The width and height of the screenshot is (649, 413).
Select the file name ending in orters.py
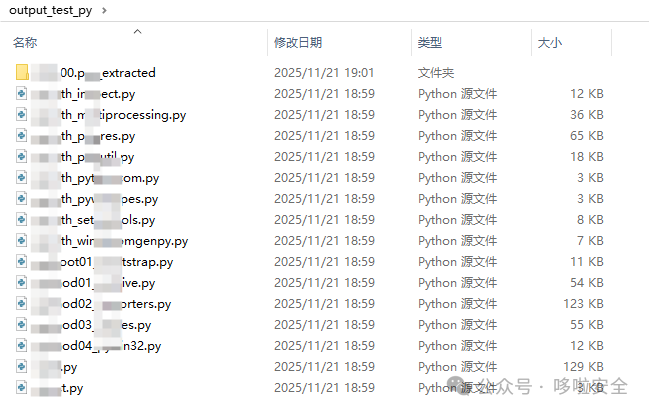[x=116, y=304]
